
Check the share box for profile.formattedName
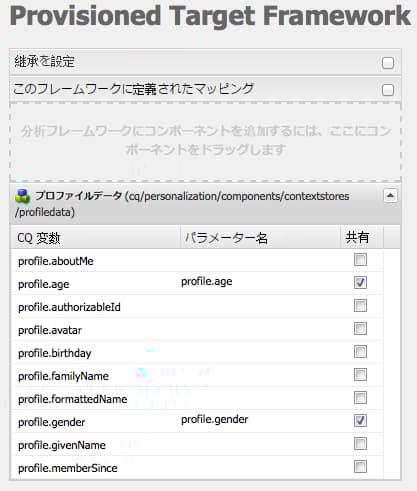[x=360, y=398]
